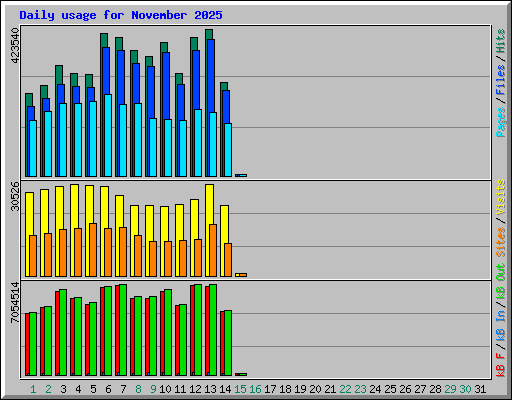The image size is (512, 400).
Task: Click the Sites legend label
Action: click(x=501, y=242)
